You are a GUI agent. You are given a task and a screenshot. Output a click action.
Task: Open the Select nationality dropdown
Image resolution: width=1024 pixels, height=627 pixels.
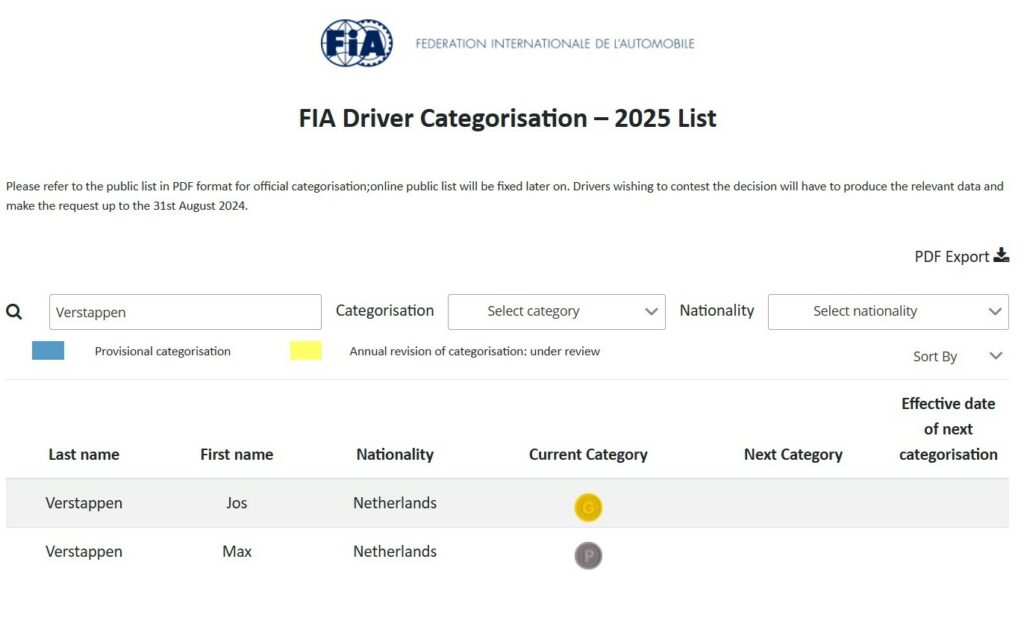tap(888, 312)
